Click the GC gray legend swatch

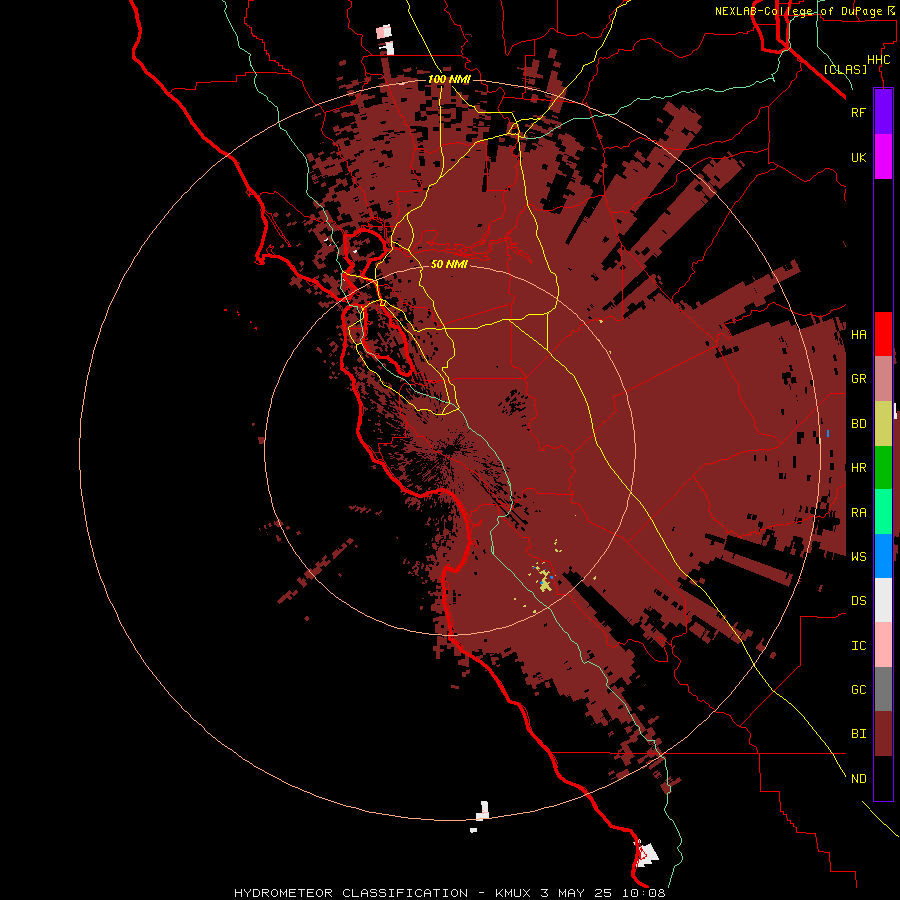click(883, 689)
